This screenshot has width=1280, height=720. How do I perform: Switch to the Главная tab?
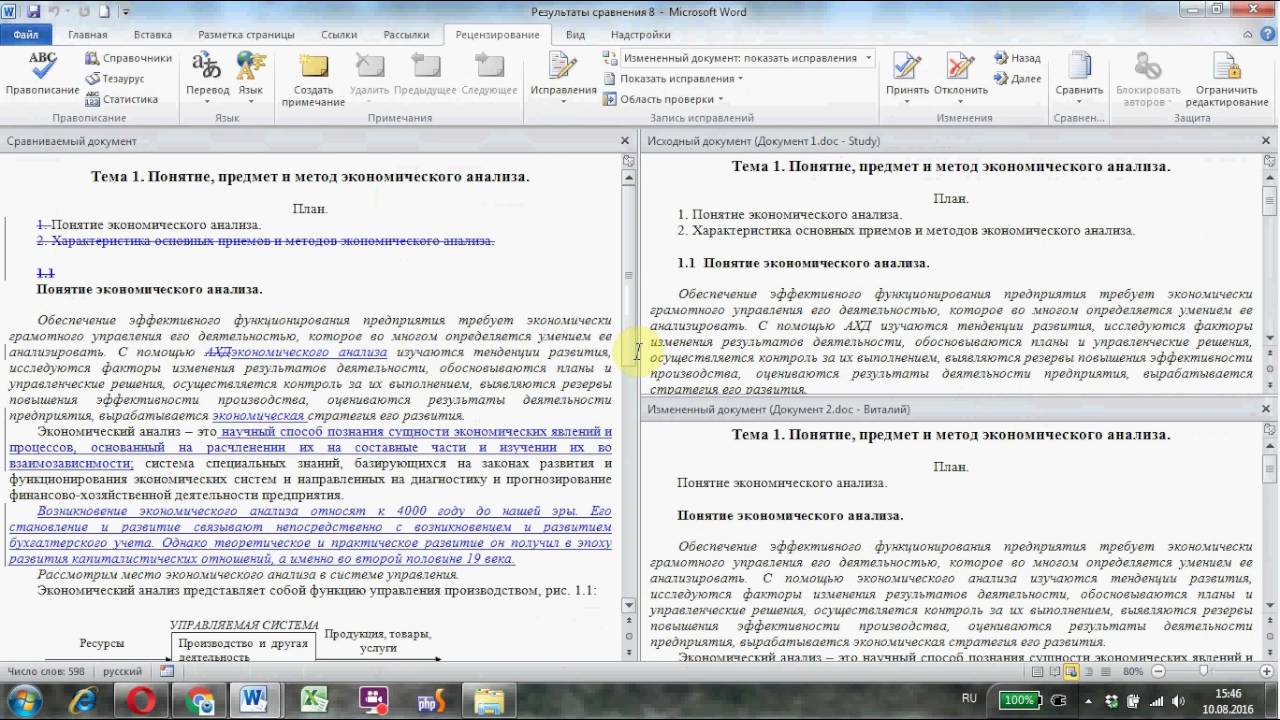tap(88, 35)
